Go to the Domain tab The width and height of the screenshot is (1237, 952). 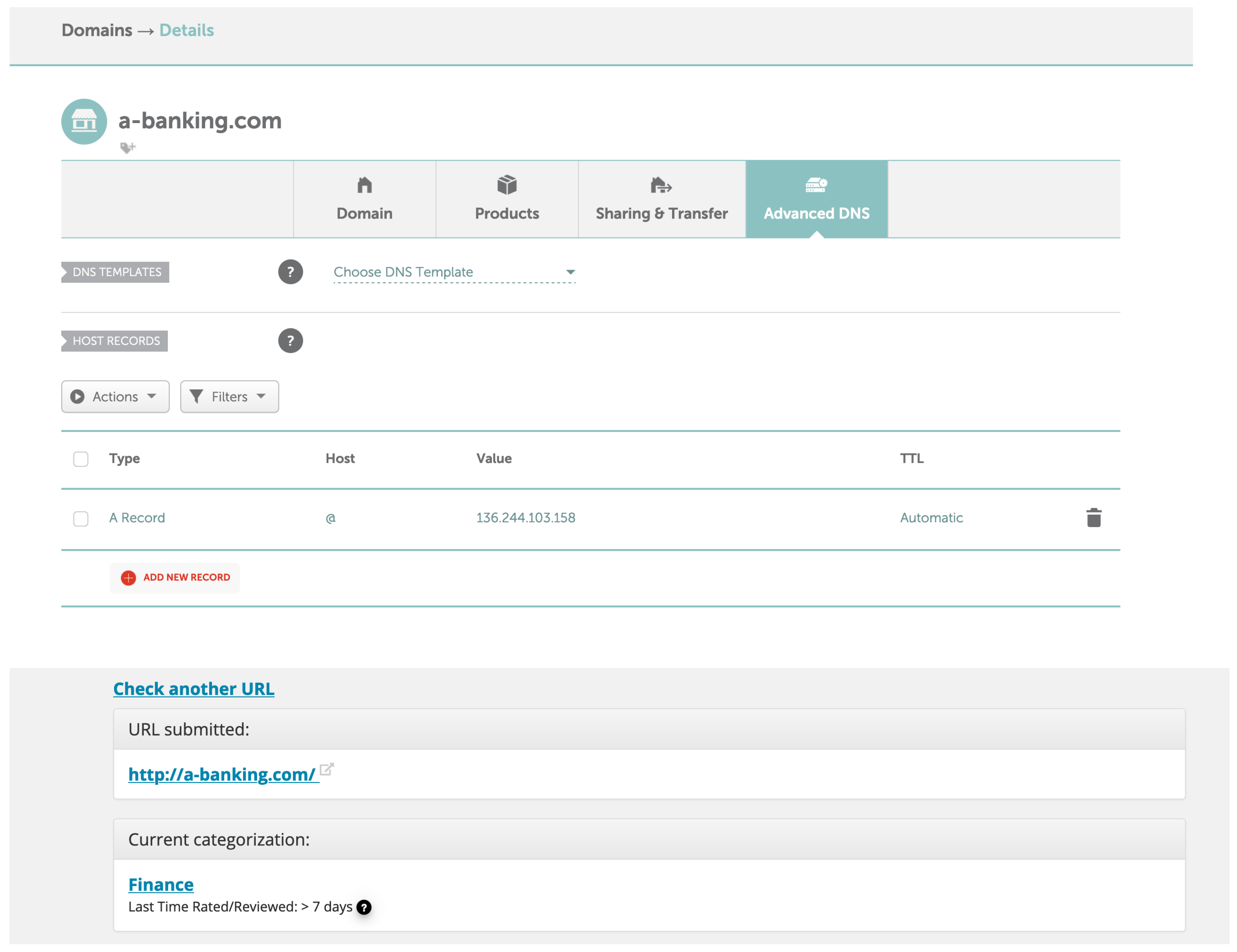click(x=364, y=199)
